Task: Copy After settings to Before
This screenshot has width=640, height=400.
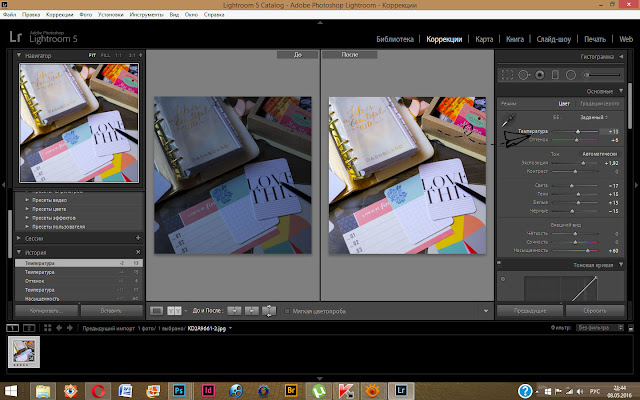Action: 252,311
